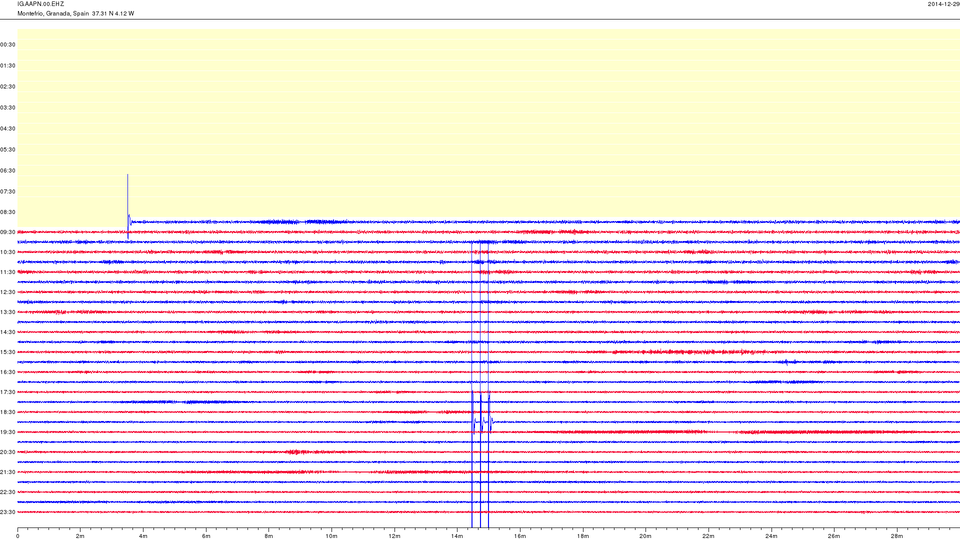Screen dimensions: 960x540
Task: Click the 08:30 time label
Action: coord(8,212)
